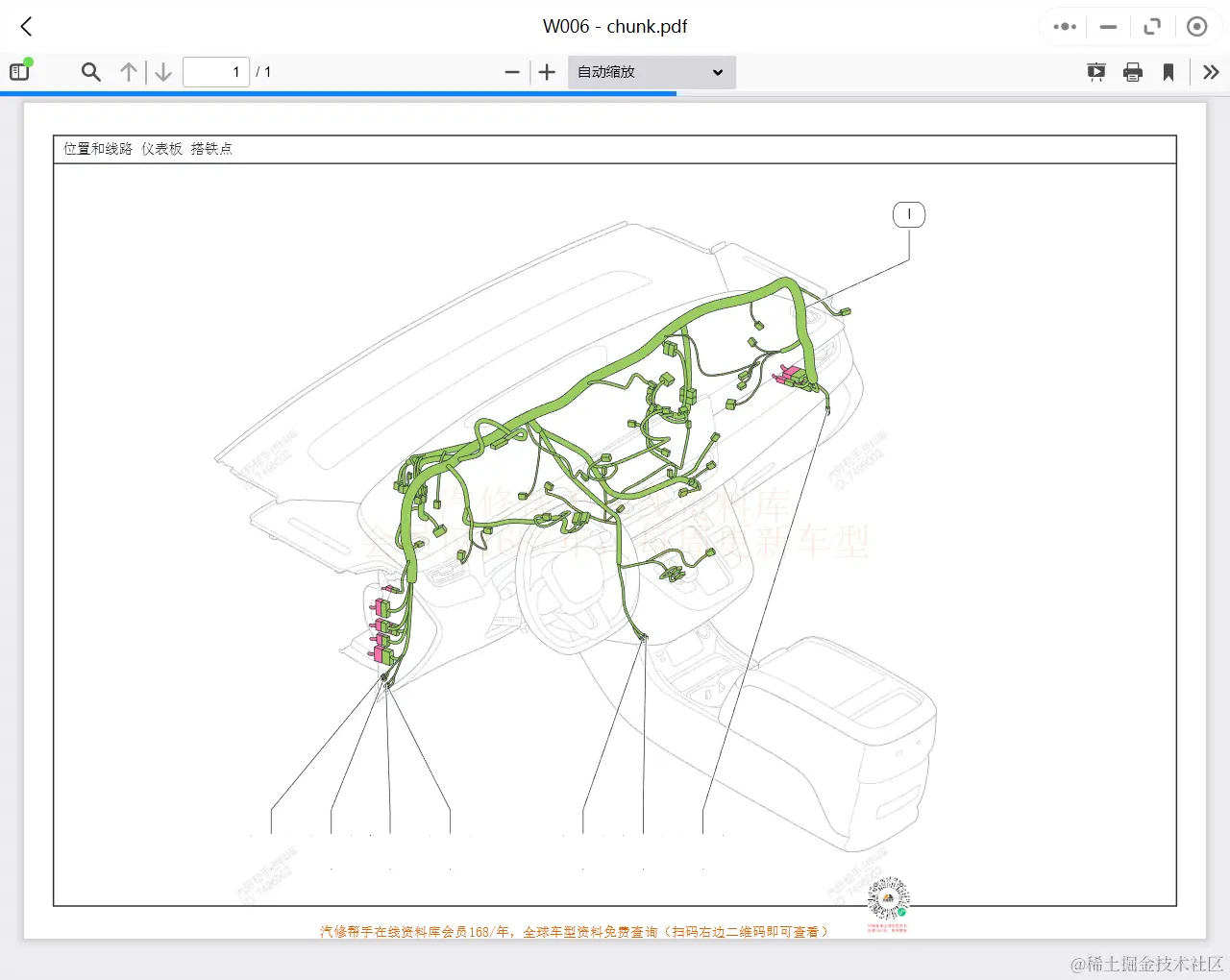
Task: Click the bookmark icon
Action: coord(1168,72)
